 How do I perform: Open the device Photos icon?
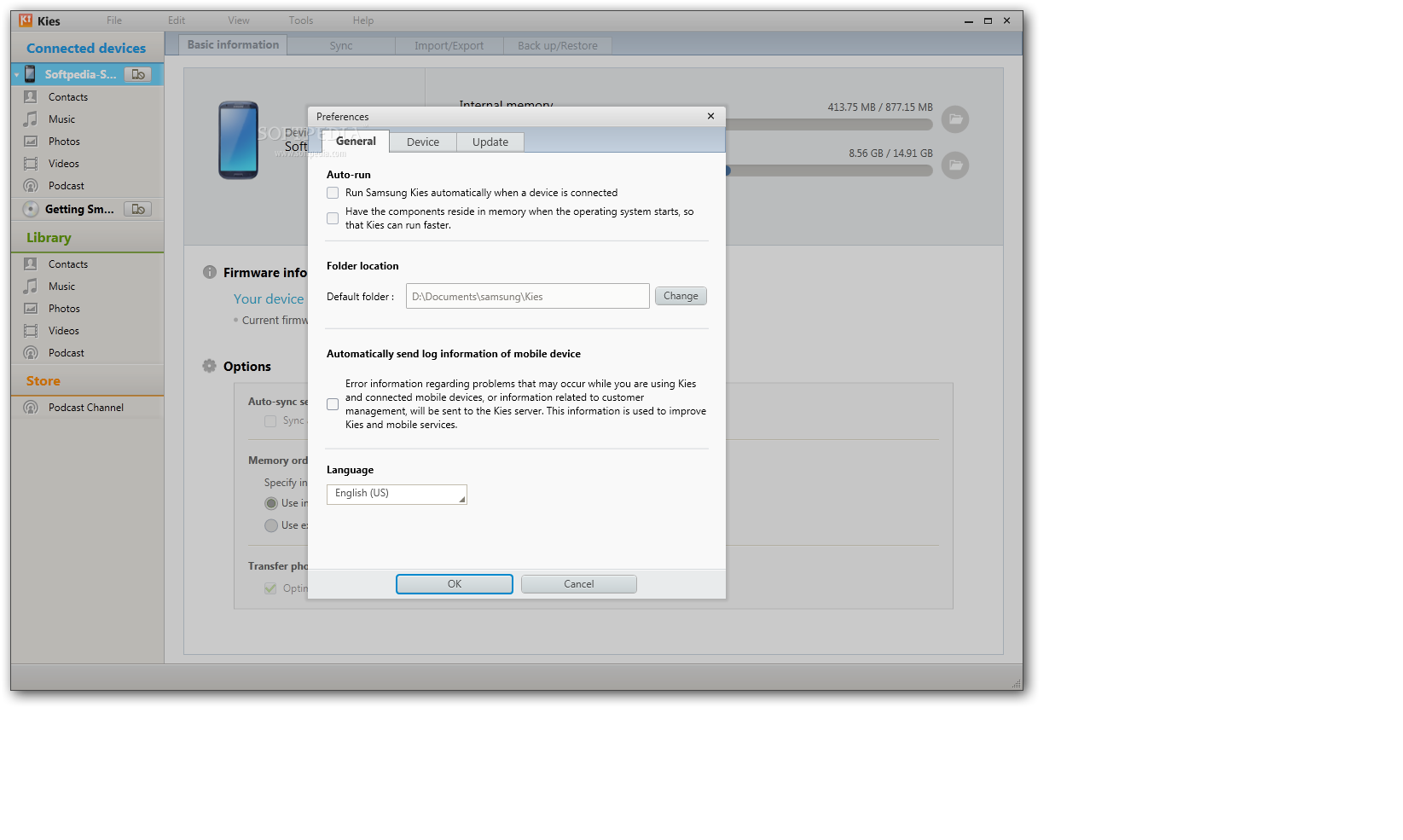click(31, 142)
